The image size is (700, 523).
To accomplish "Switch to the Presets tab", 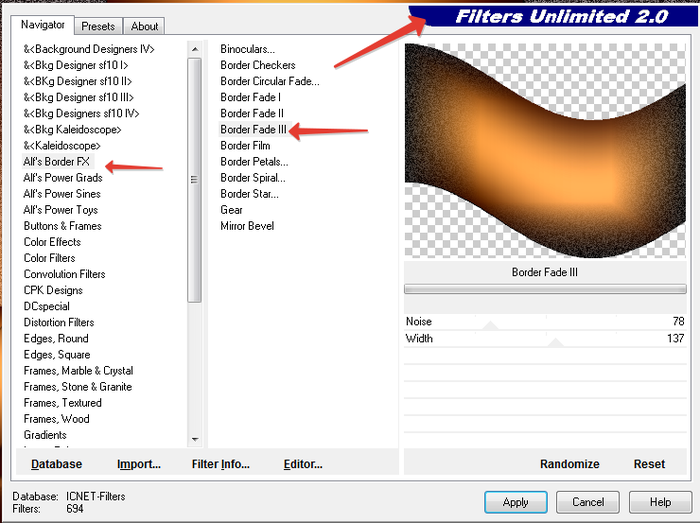I will click(98, 26).
